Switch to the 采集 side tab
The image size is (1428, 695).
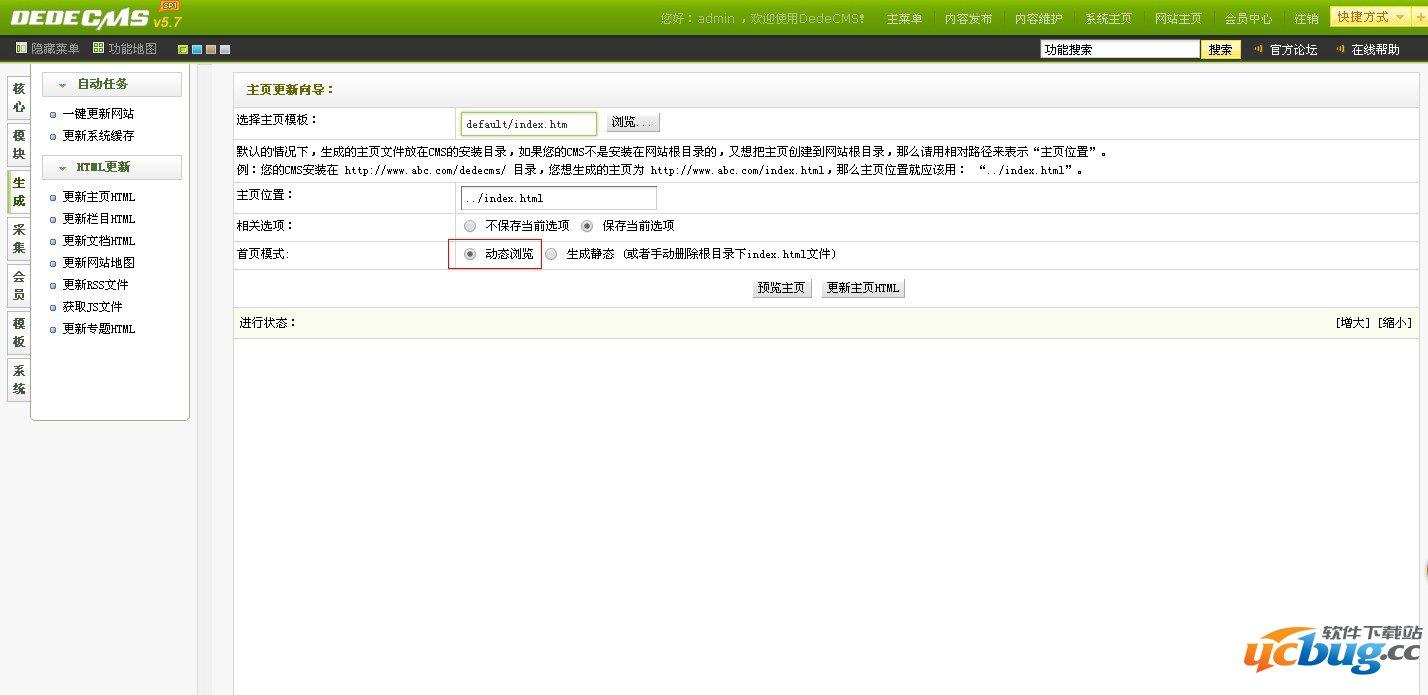pos(19,239)
